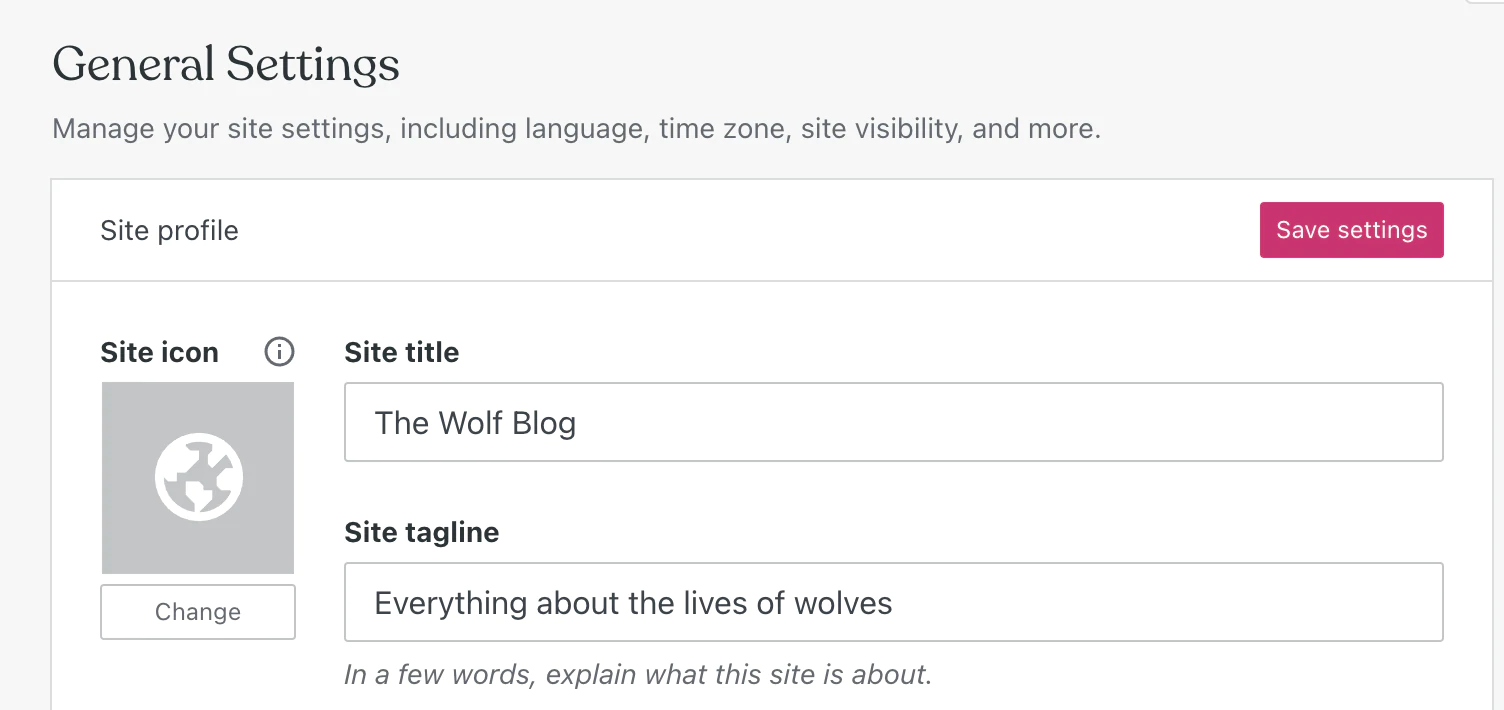1504x710 pixels.
Task: Click the word Wolf in site title
Action: (x=470, y=423)
